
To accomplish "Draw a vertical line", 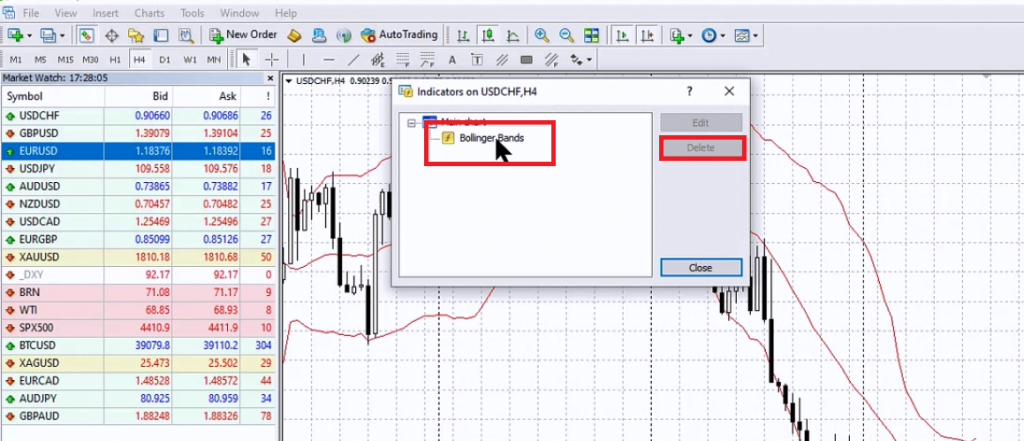I will 306,60.
